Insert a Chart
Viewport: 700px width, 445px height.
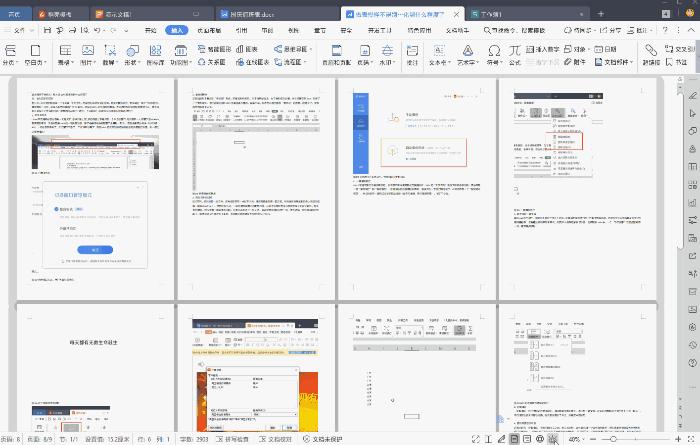coord(247,49)
